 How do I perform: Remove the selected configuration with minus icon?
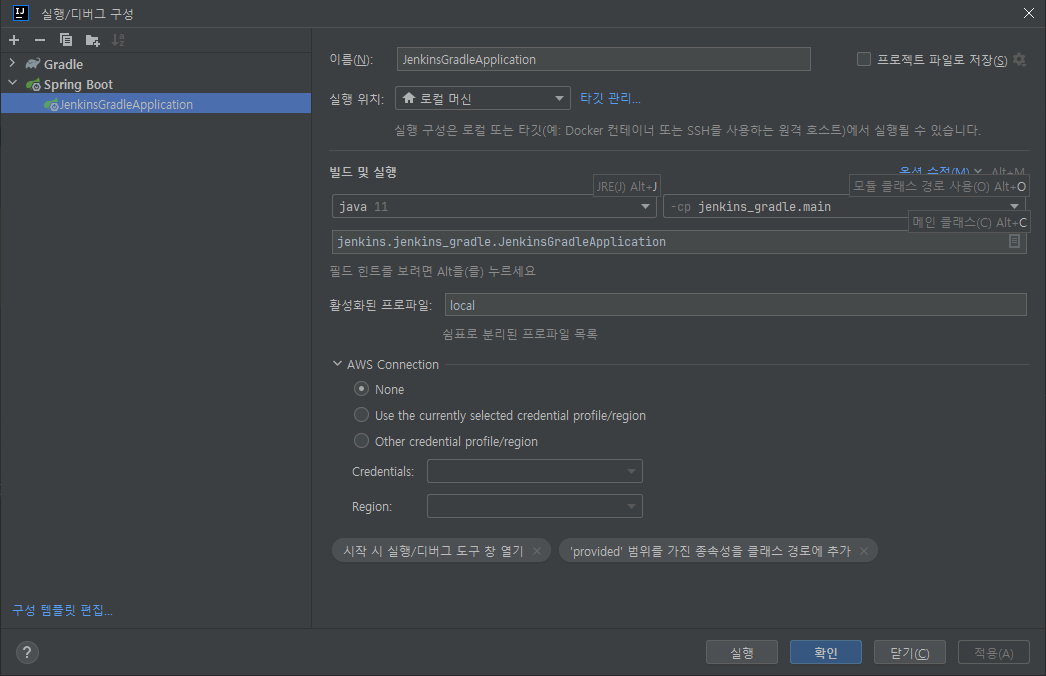[40, 40]
